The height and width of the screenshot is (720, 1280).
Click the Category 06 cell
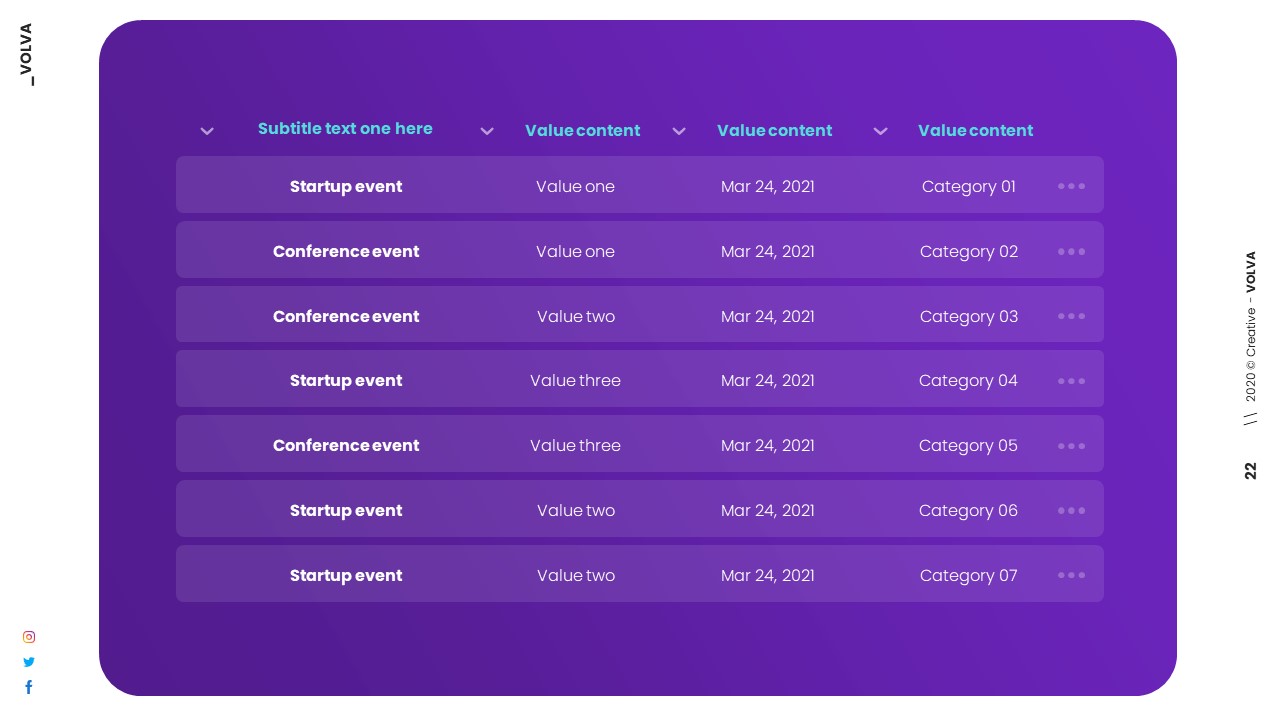pos(969,510)
